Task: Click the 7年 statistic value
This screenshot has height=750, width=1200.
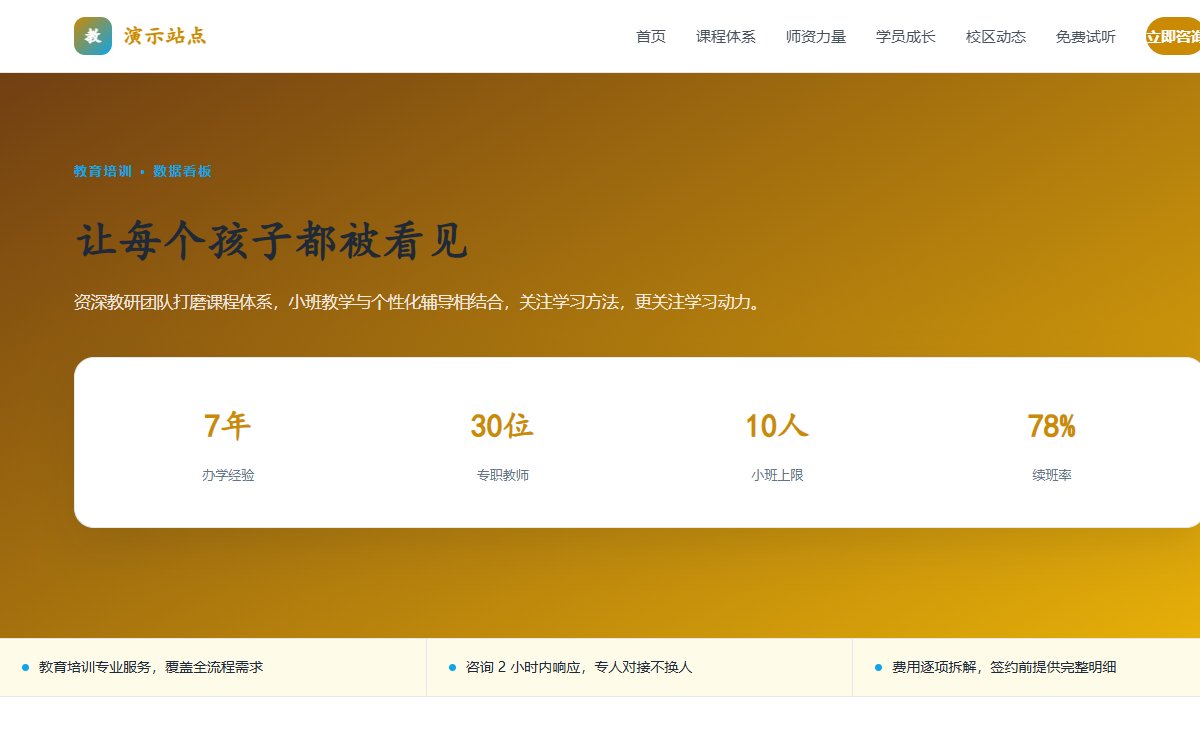Action: [x=227, y=426]
